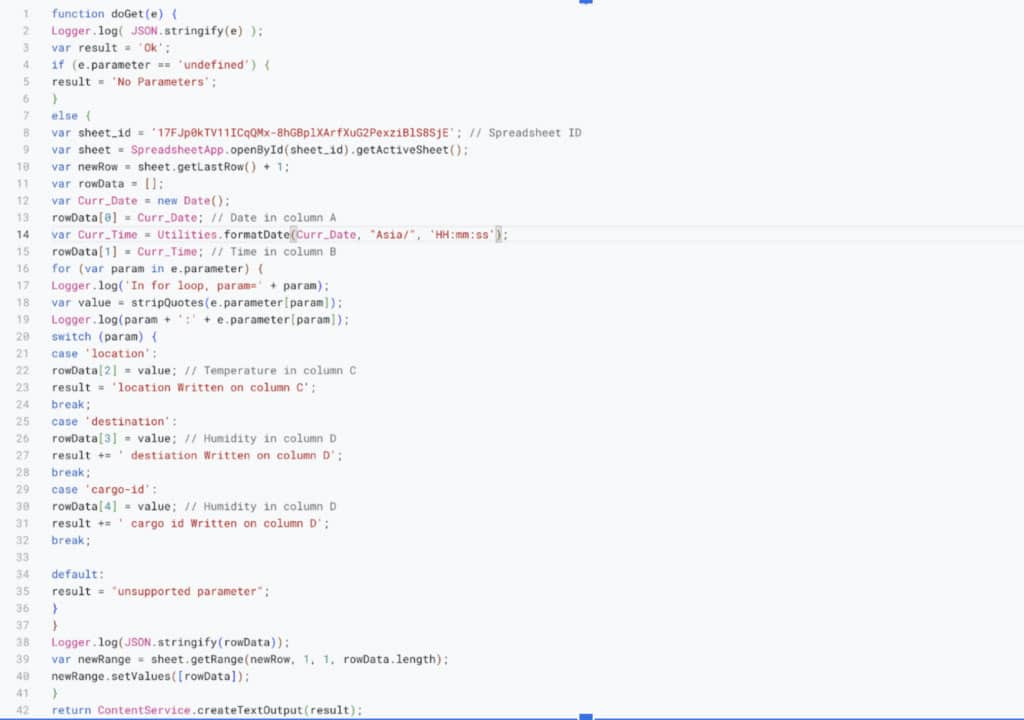
Task: Click the top blue selection handle
Action: click(586, 2)
